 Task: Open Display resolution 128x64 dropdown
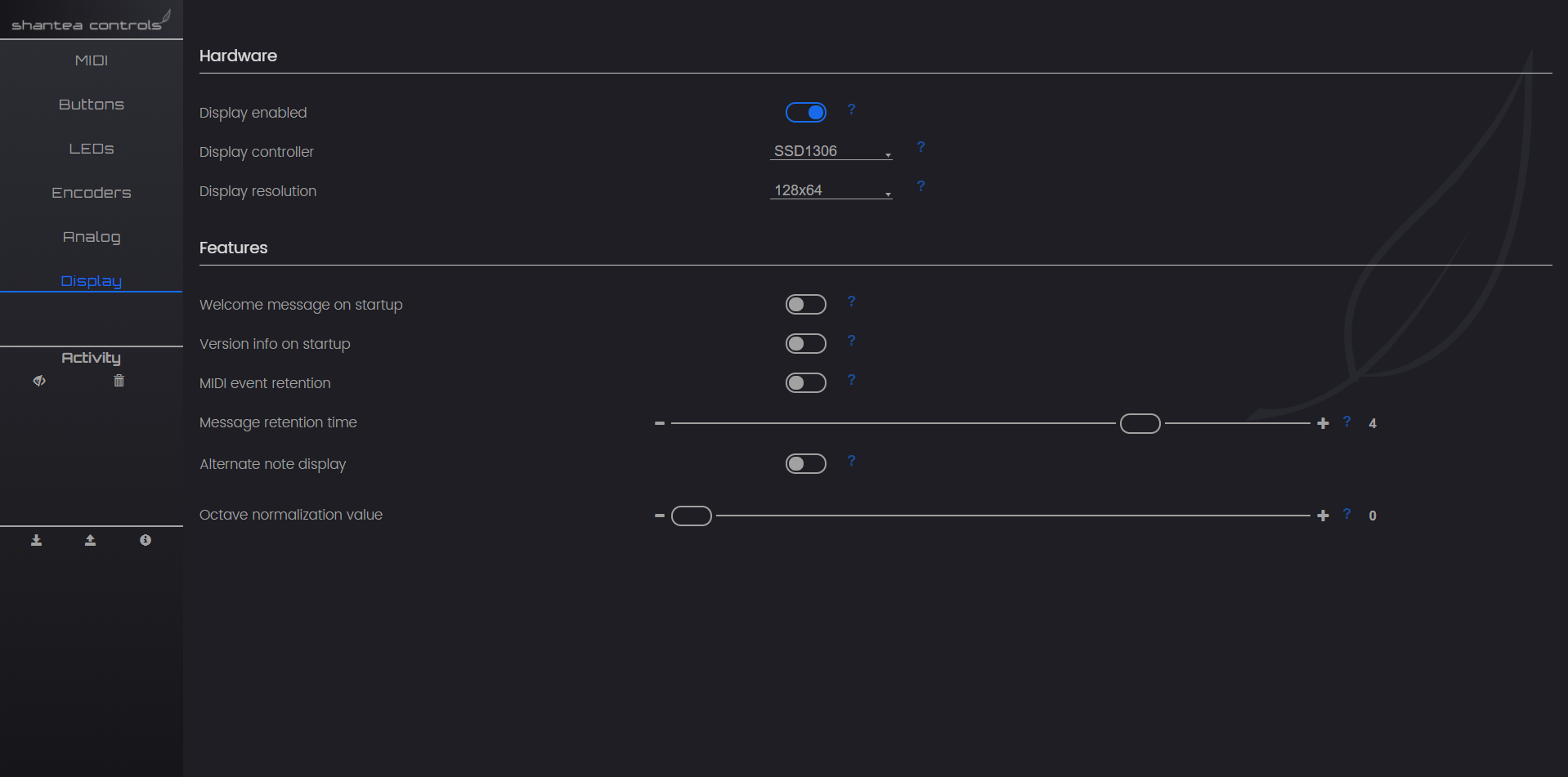[x=831, y=190]
